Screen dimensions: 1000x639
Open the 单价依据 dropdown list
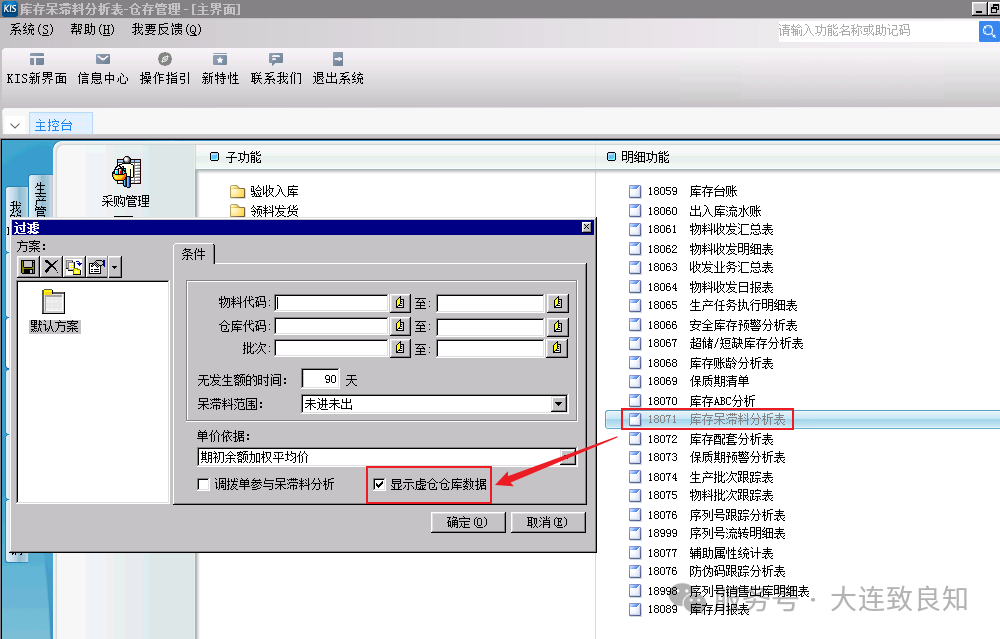pos(567,457)
